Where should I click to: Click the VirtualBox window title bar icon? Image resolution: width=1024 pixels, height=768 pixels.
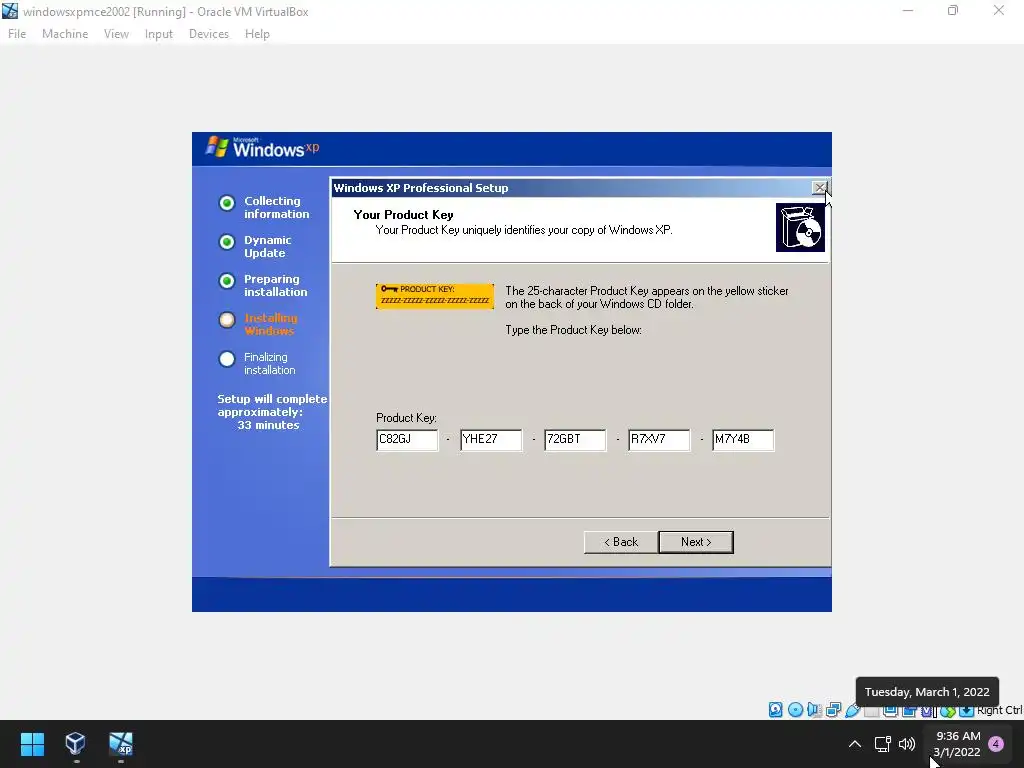(x=10, y=11)
